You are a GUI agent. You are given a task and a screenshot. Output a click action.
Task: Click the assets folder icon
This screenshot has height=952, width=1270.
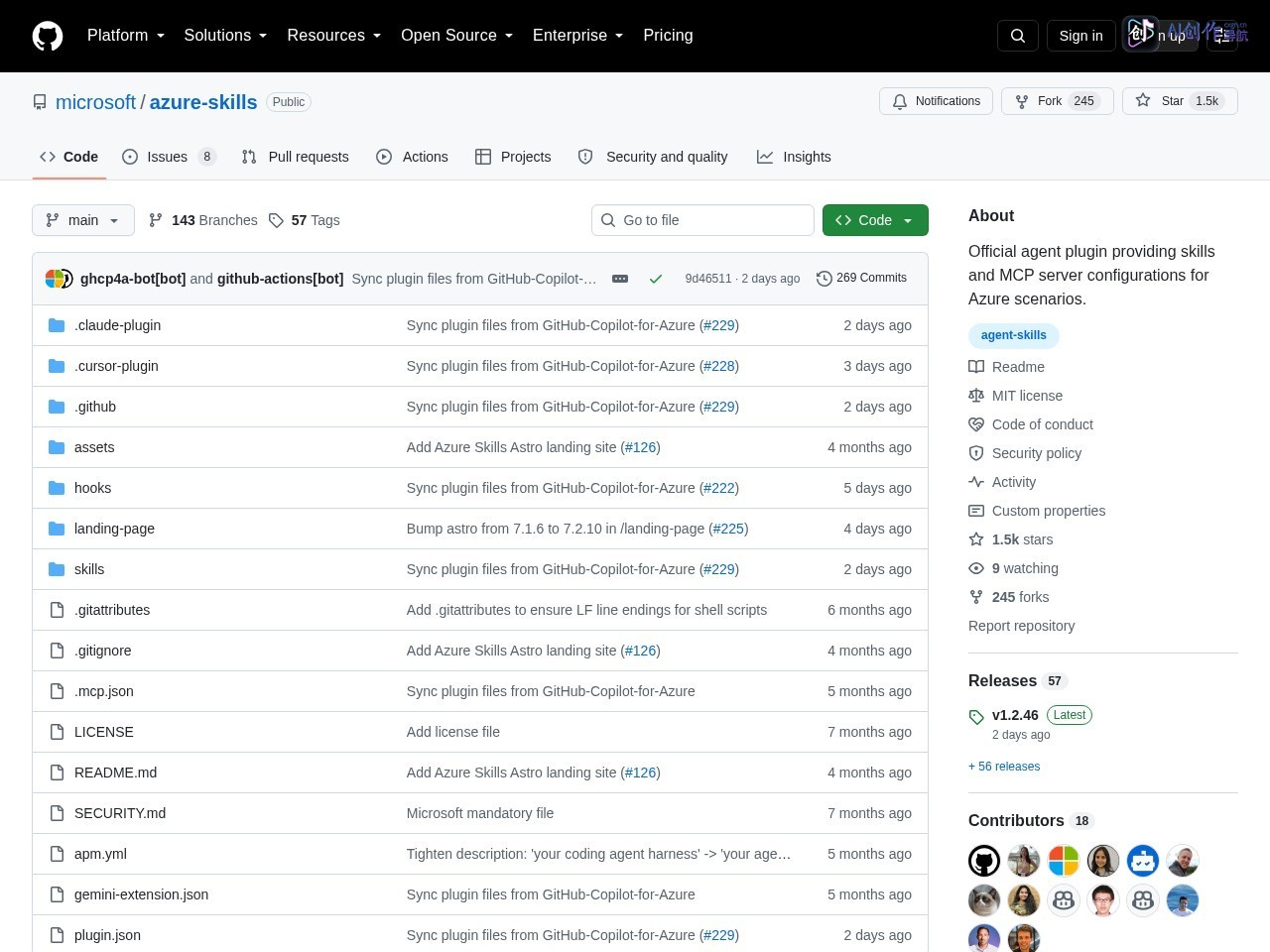[57, 447]
